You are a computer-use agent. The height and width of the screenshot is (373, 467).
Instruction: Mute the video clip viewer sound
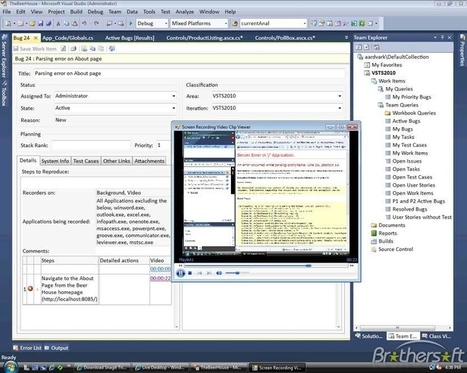point(219,273)
